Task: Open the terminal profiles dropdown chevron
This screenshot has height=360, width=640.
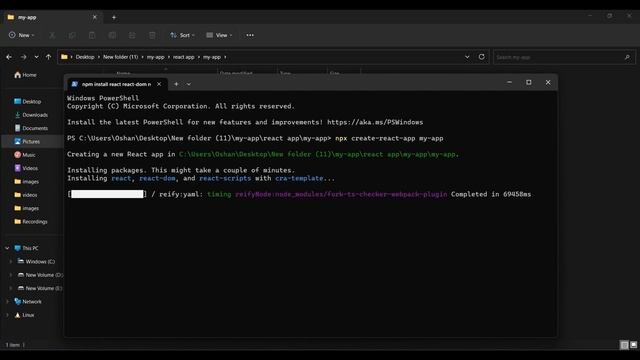Action: pos(189,84)
